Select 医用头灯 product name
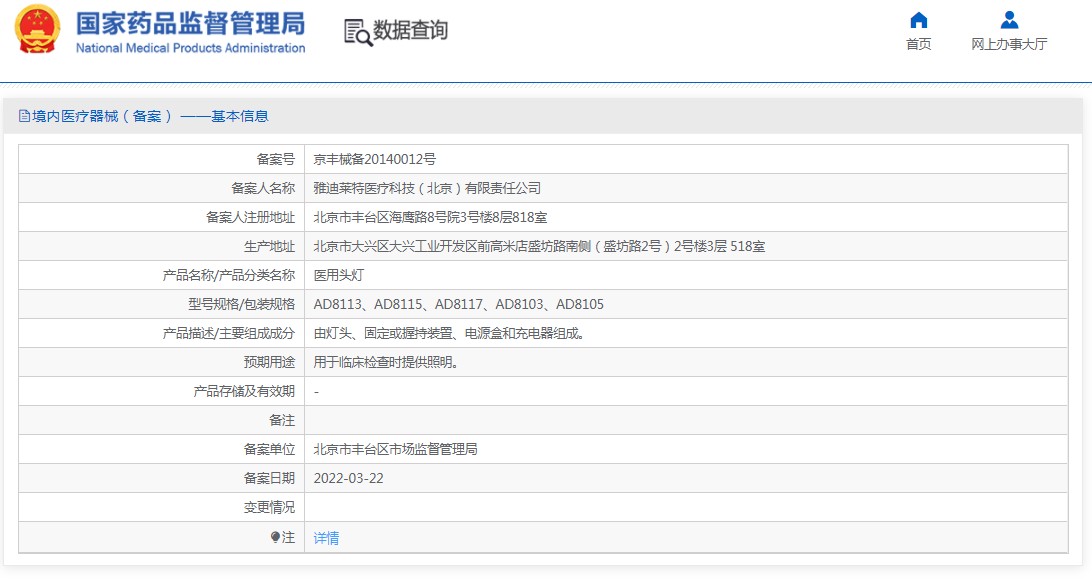 point(338,275)
